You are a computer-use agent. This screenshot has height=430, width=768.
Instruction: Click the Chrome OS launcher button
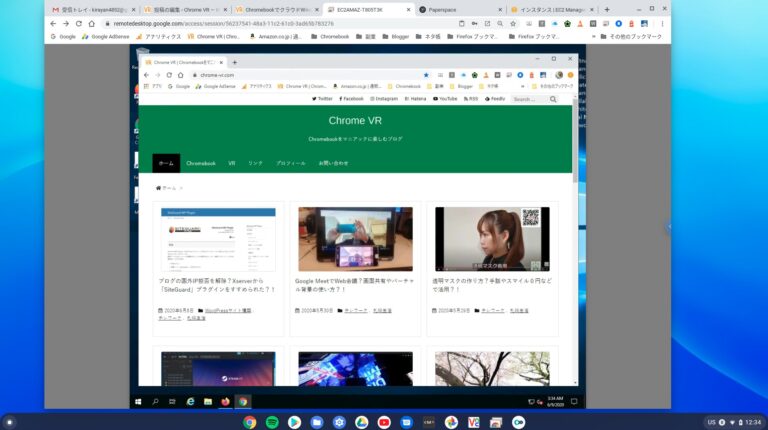click(x=9, y=422)
